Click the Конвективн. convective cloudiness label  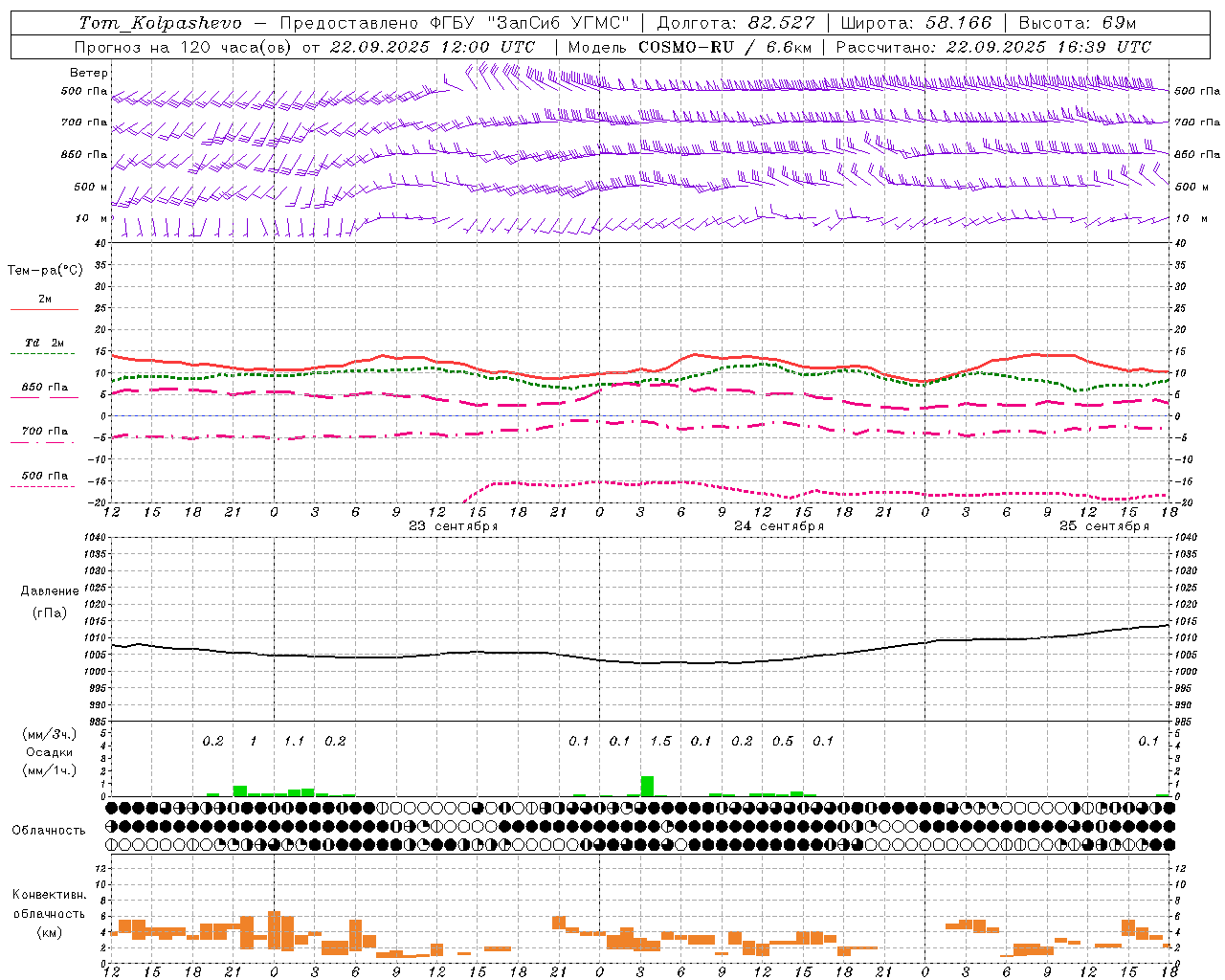point(50,894)
